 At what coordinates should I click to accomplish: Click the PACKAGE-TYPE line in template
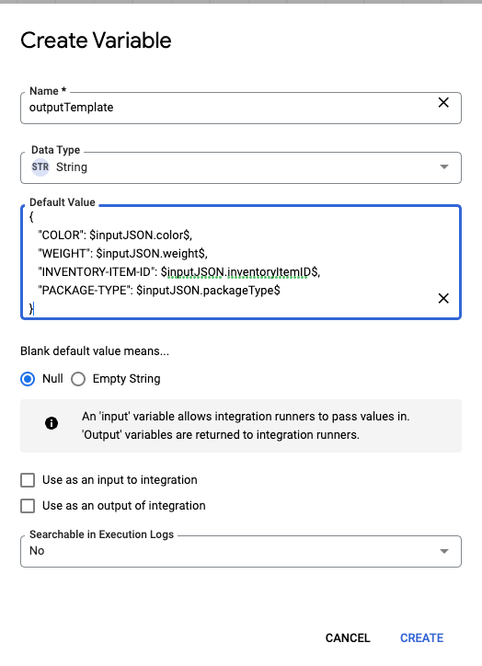click(x=159, y=291)
